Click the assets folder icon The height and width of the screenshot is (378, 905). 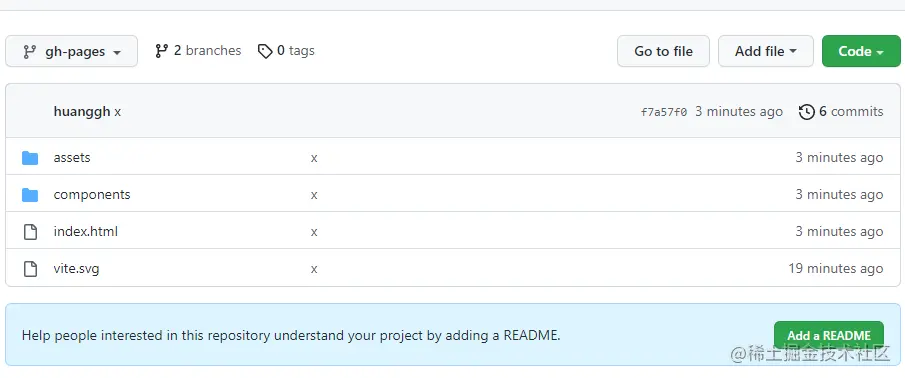click(x=30, y=158)
